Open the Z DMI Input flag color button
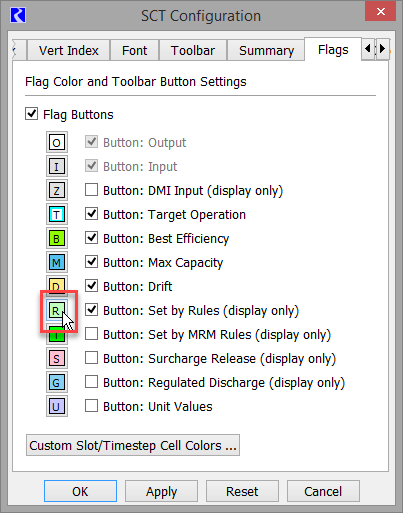Screen dimensions: 403x513 point(57,190)
